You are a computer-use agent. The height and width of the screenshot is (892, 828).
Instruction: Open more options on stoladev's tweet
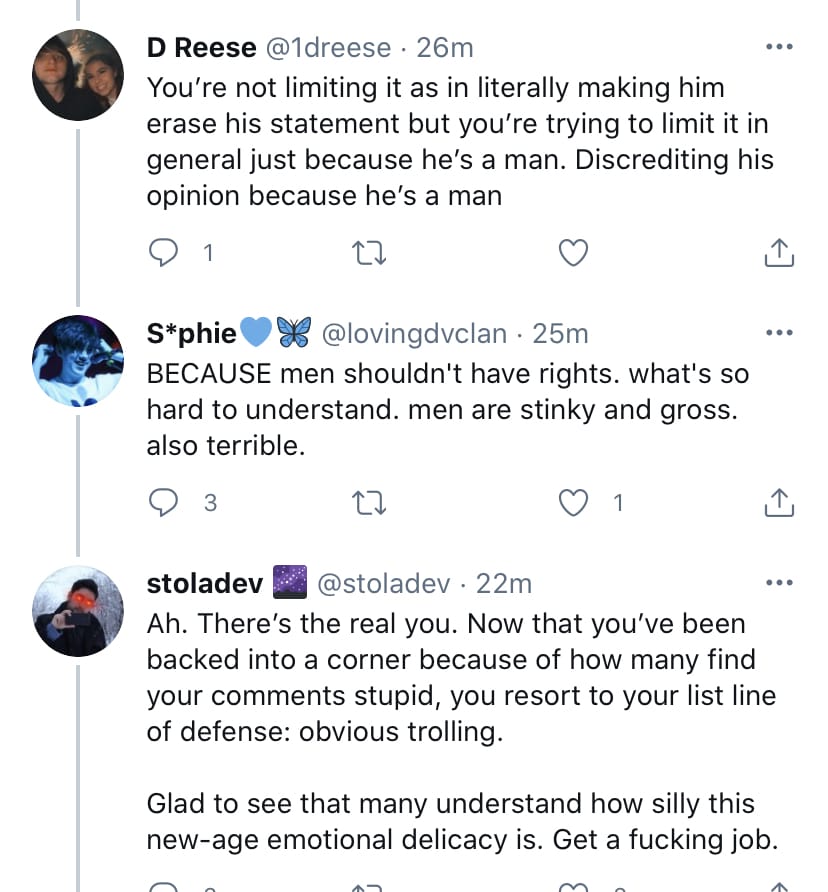(x=778, y=583)
